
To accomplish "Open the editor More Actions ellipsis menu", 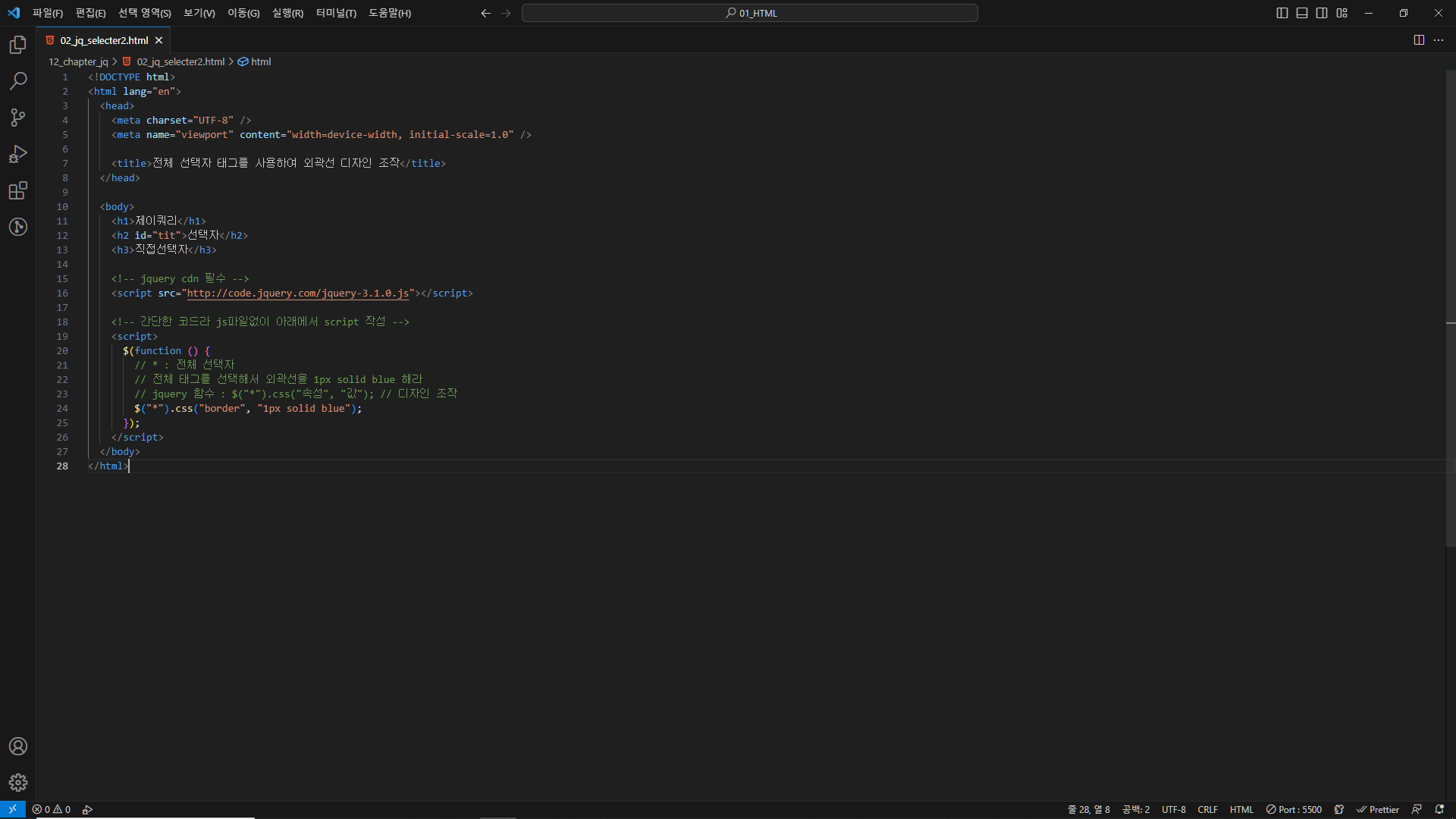I will tap(1439, 40).
